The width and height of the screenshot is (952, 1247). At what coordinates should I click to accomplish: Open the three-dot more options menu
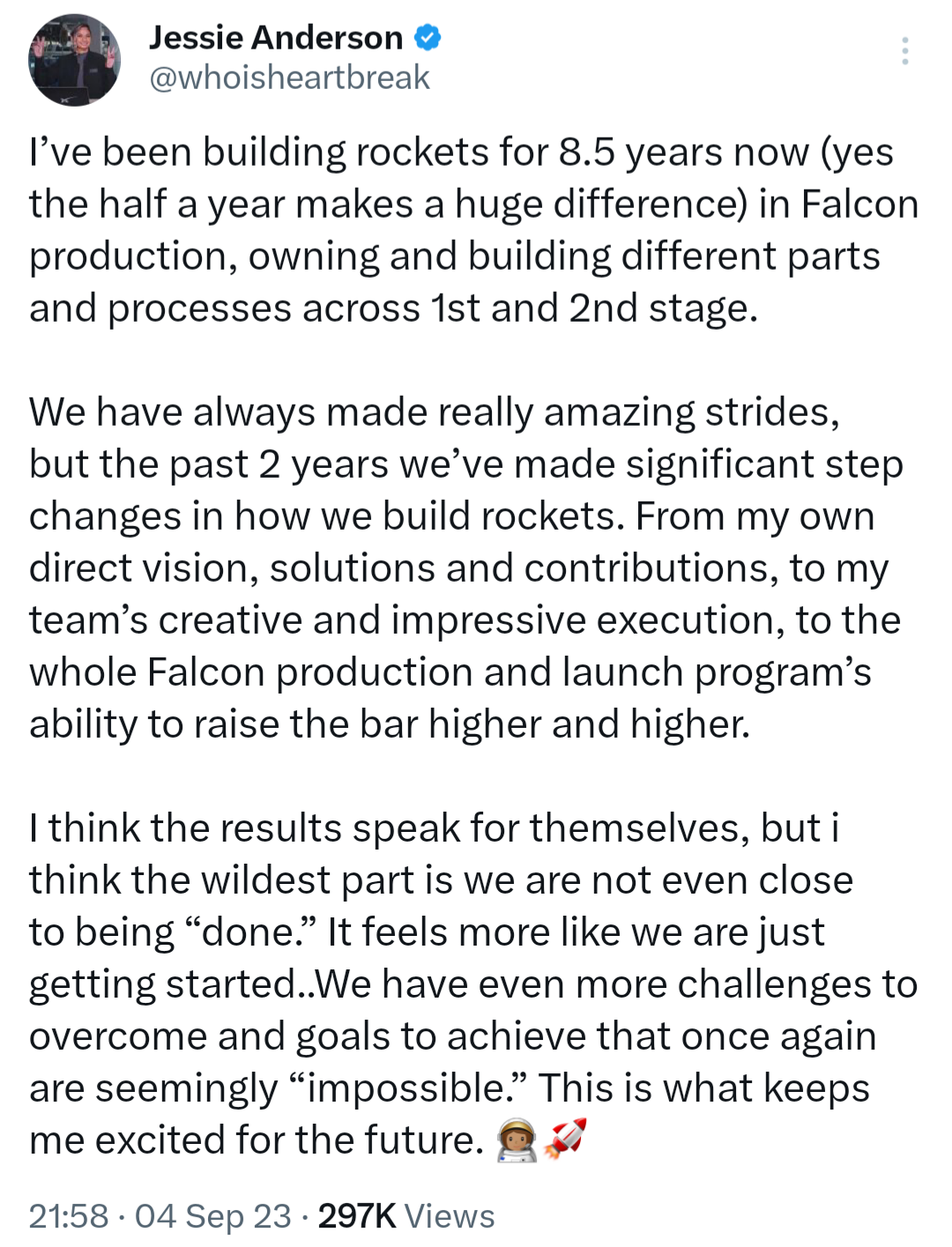coord(904,51)
